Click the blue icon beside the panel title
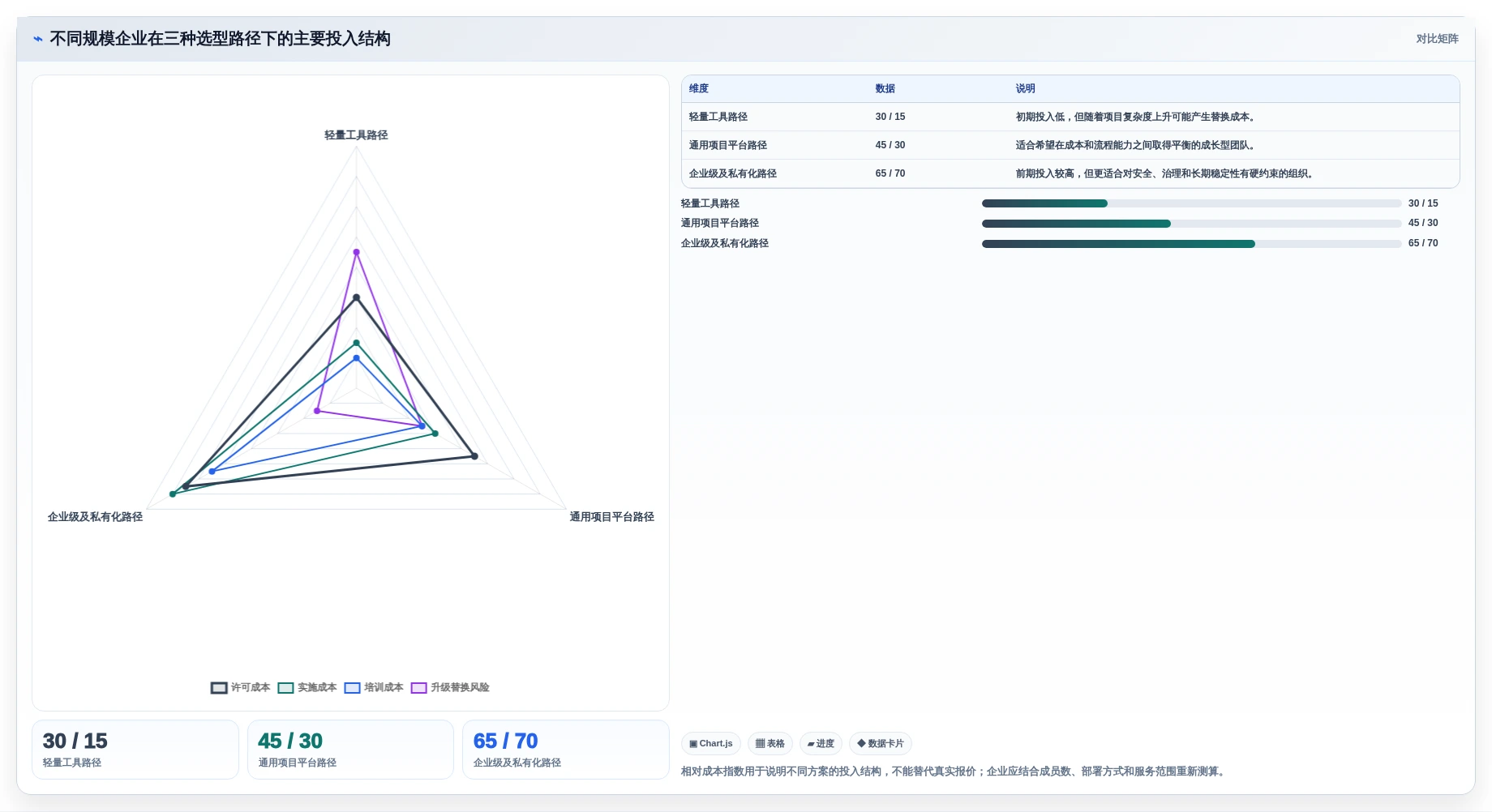Viewport: 1492px width, 812px height. coord(37,39)
